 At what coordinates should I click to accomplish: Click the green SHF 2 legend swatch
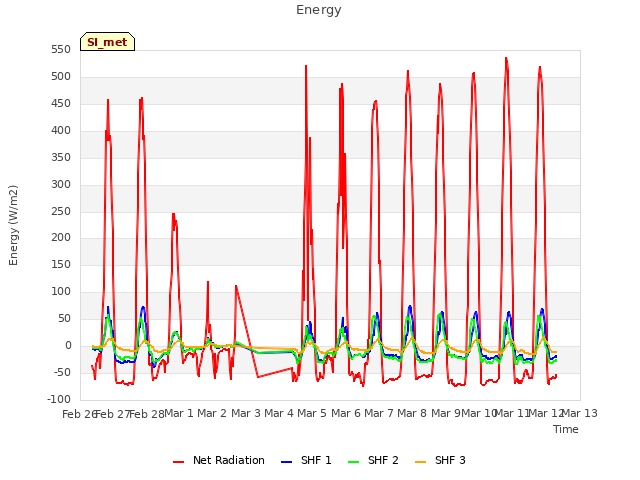pyautogui.click(x=353, y=462)
